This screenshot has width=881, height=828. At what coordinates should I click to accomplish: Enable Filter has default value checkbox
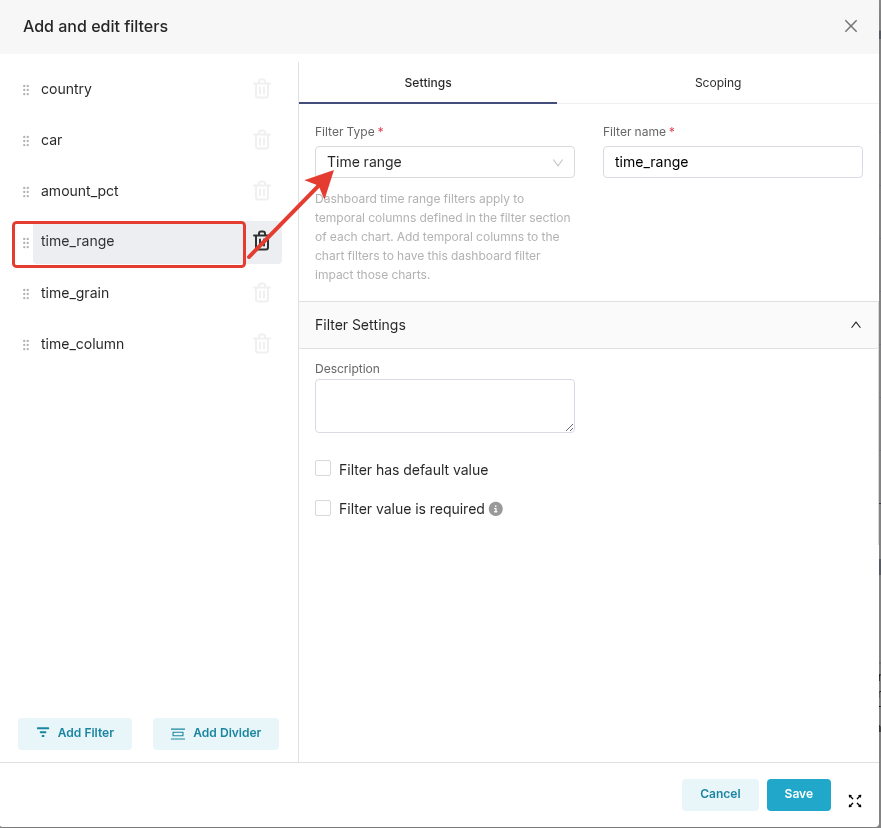click(323, 469)
